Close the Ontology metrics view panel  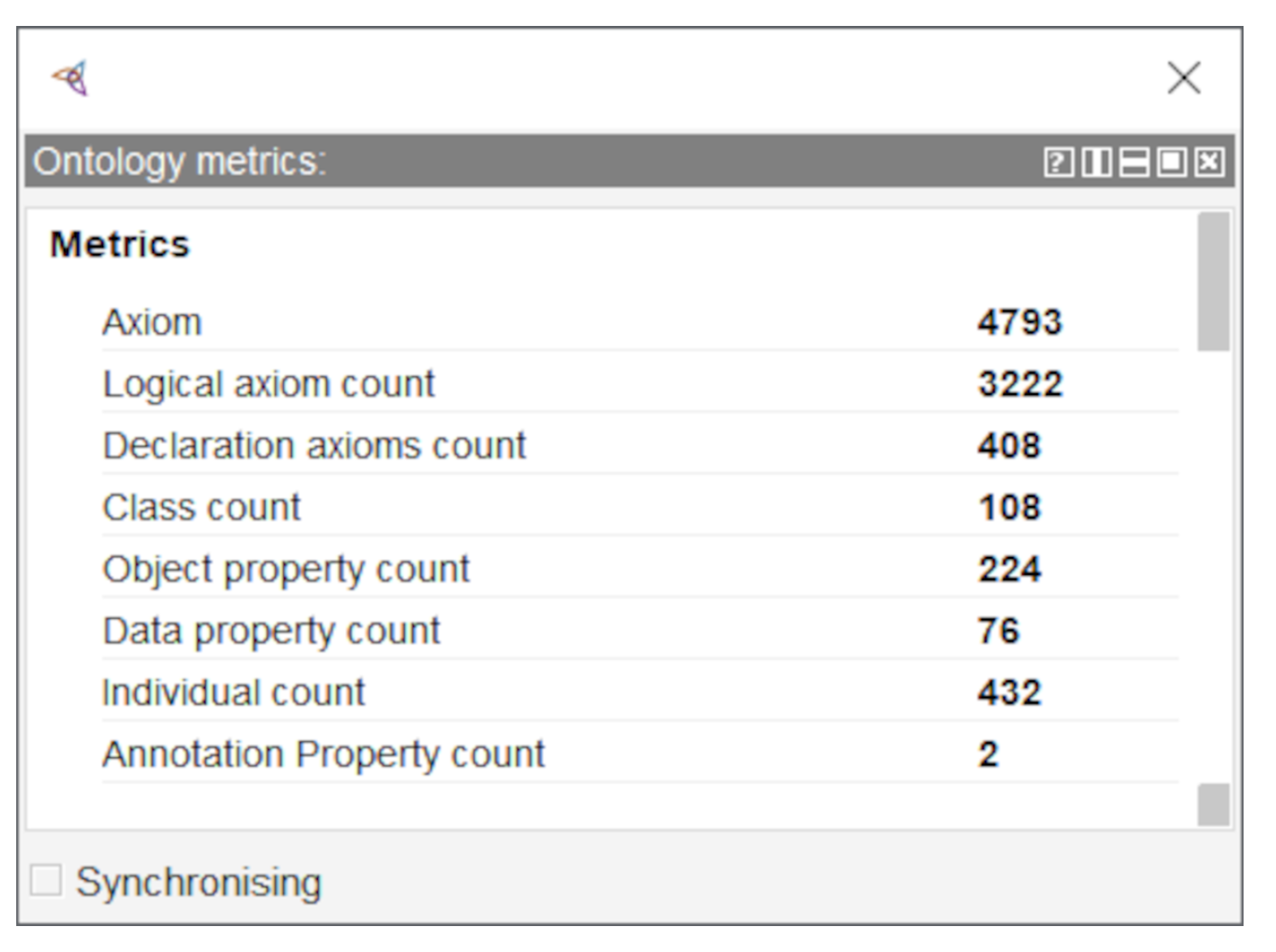click(1209, 162)
